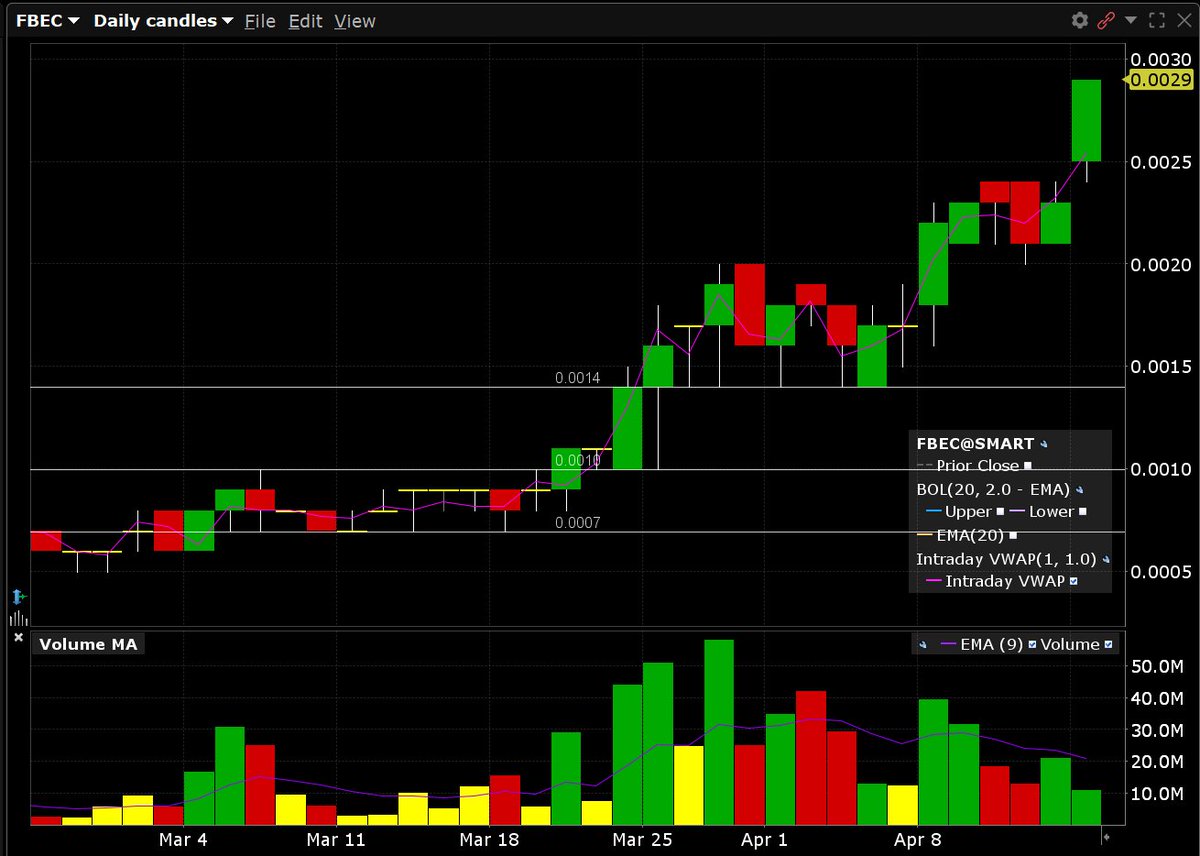
Task: Click the wrench in the Volume MA legend
Action: pyautogui.click(x=922, y=645)
